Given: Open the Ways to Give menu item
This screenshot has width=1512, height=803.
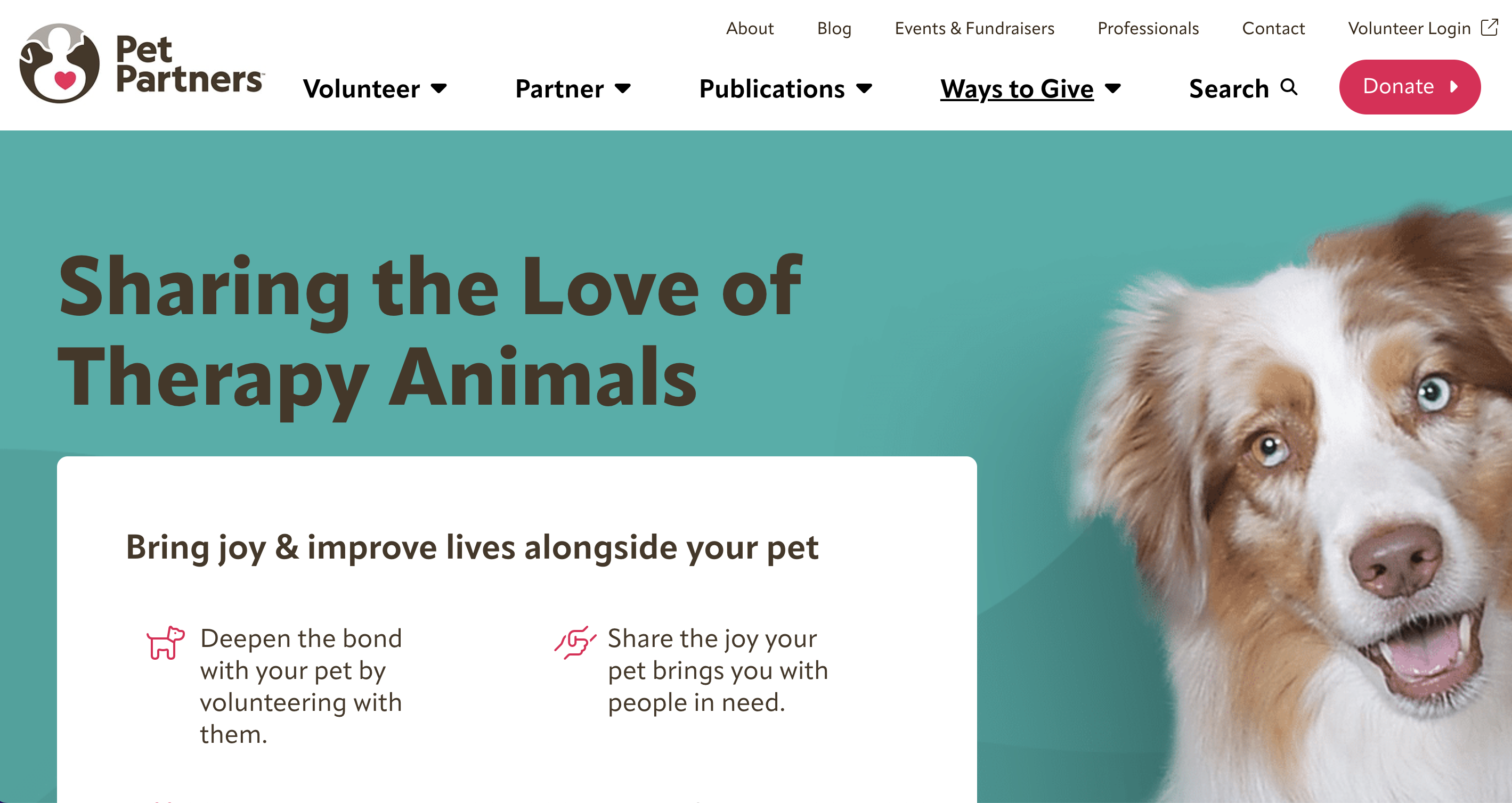Looking at the screenshot, I should [x=1017, y=88].
